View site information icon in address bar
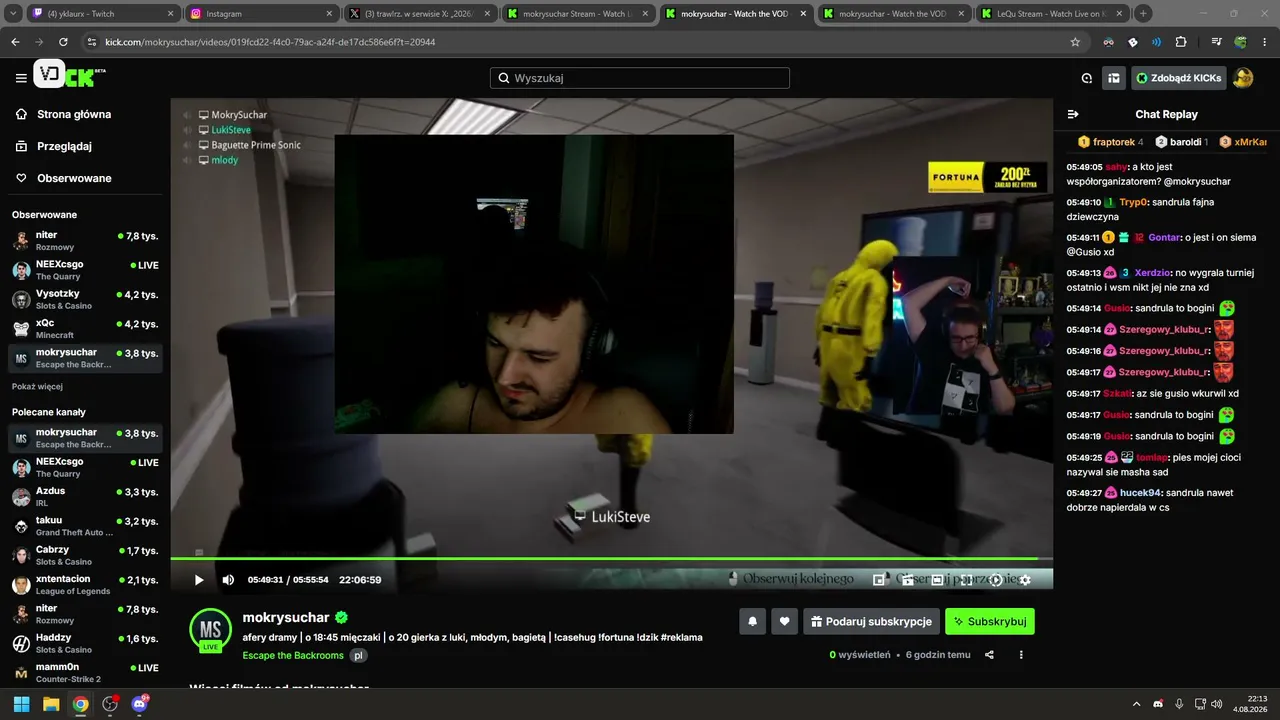The image size is (1280, 720). coord(92,42)
